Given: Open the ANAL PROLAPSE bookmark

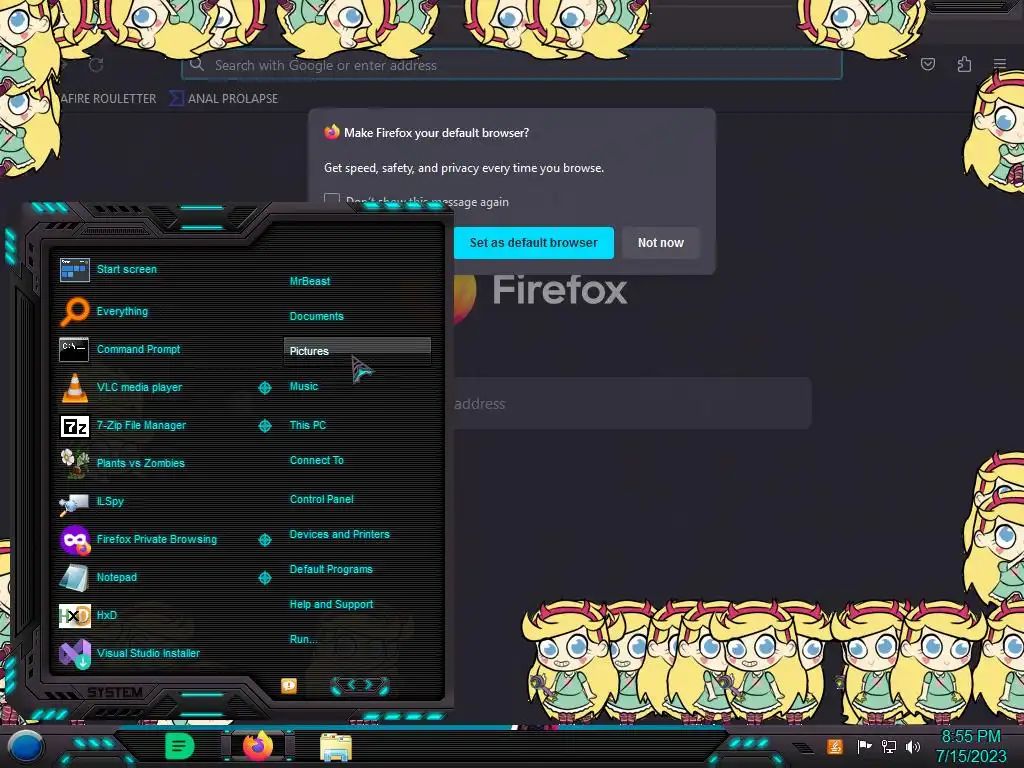Looking at the screenshot, I should pyautogui.click(x=224, y=99).
